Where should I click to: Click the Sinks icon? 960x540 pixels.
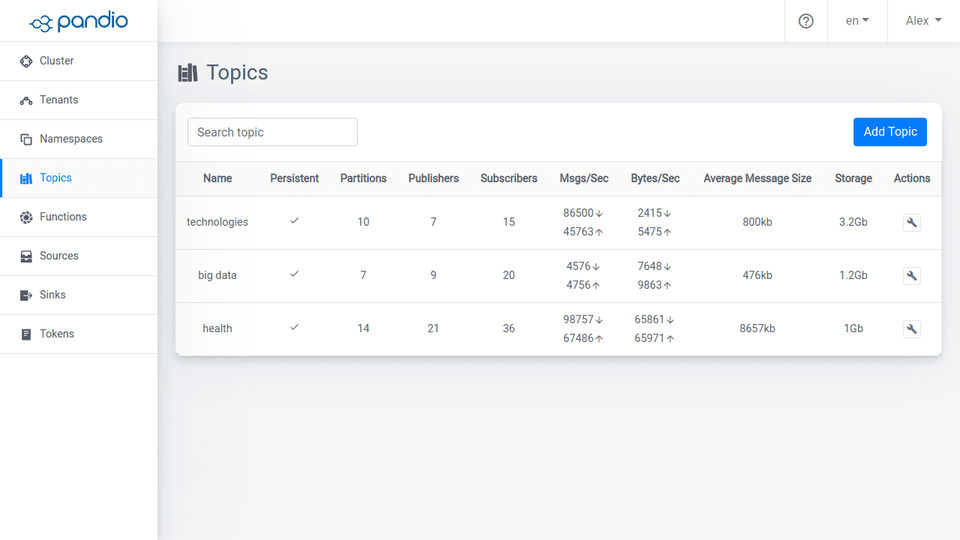click(x=26, y=295)
